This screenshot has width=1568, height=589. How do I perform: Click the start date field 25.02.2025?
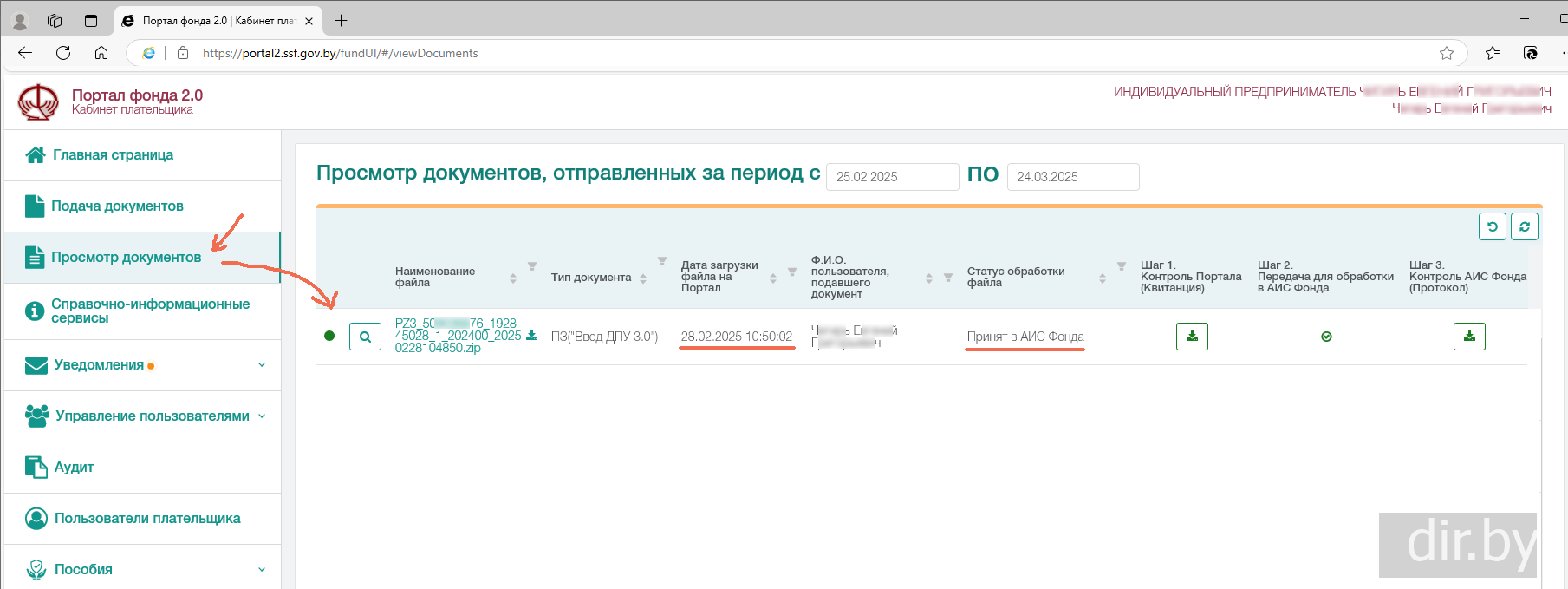892,177
